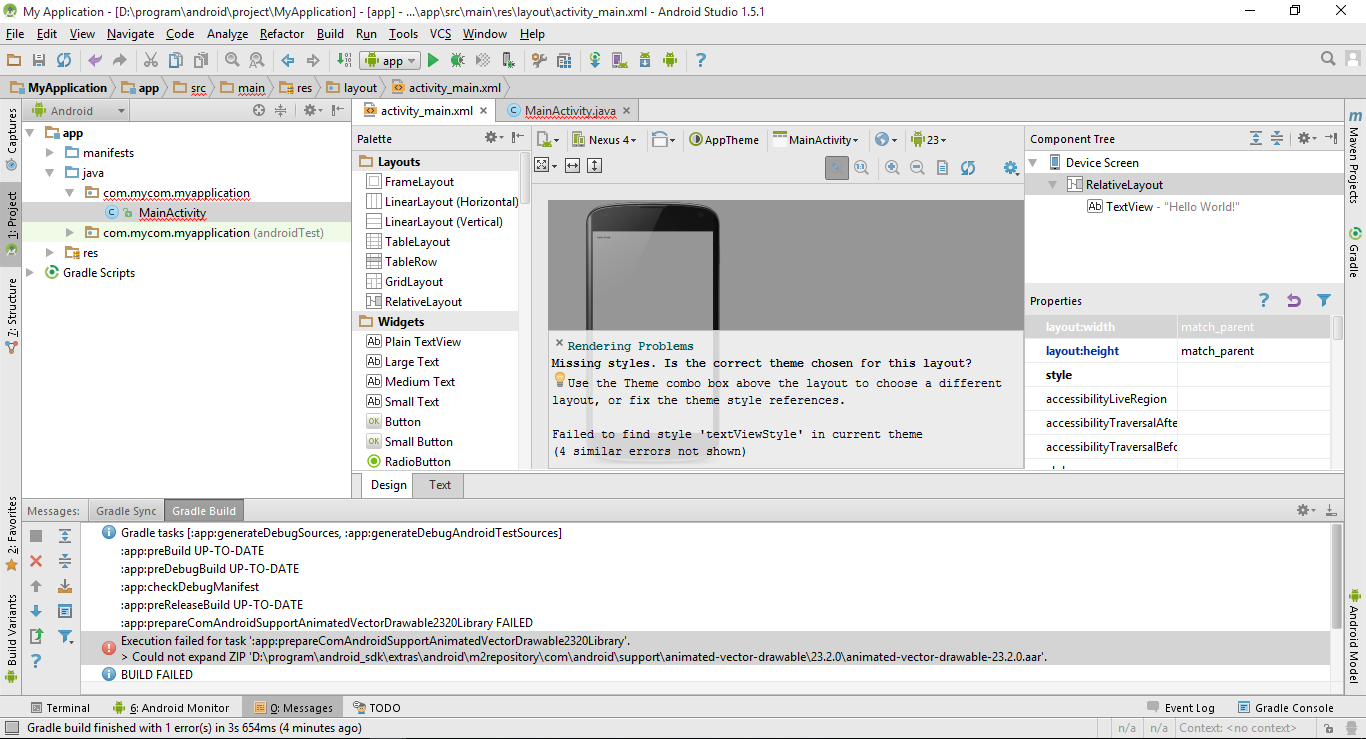Open the Event Log
The image size is (1366, 739).
pos(1181,708)
